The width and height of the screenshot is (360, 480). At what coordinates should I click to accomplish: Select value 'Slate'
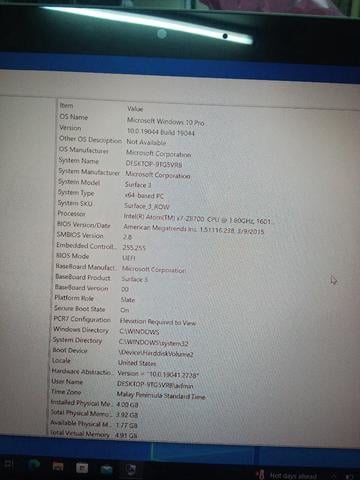(x=128, y=300)
